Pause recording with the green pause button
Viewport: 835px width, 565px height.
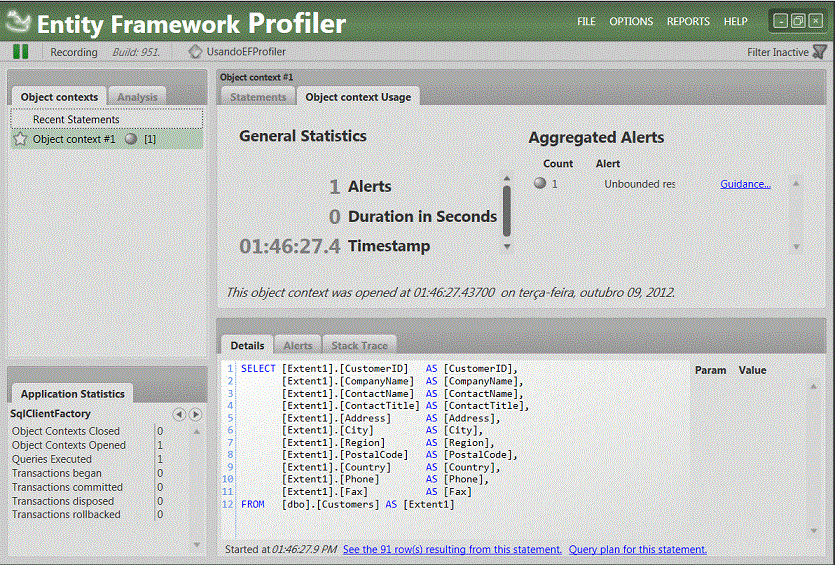point(21,52)
